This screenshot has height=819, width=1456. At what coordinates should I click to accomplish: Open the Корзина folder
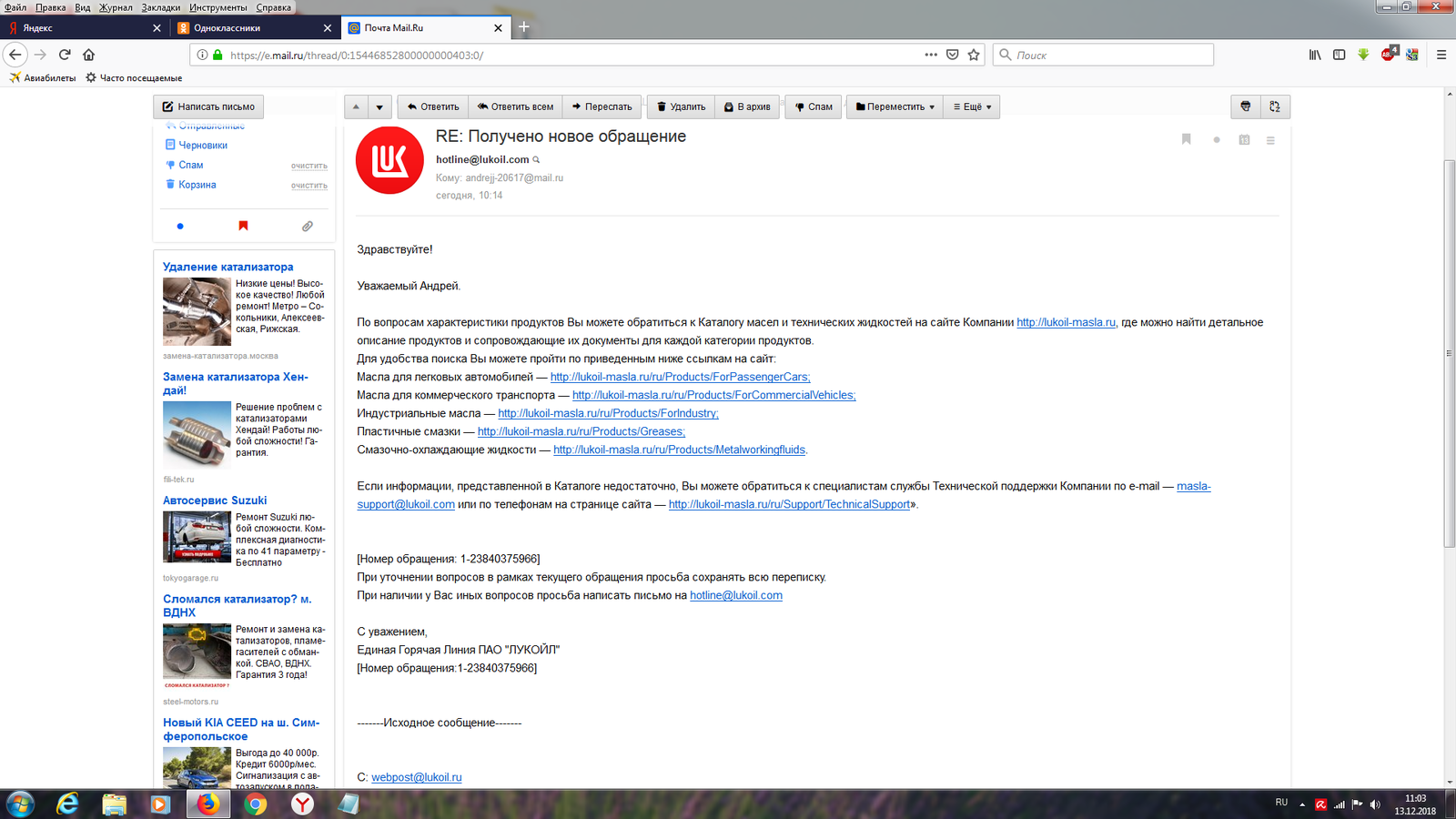(x=197, y=185)
